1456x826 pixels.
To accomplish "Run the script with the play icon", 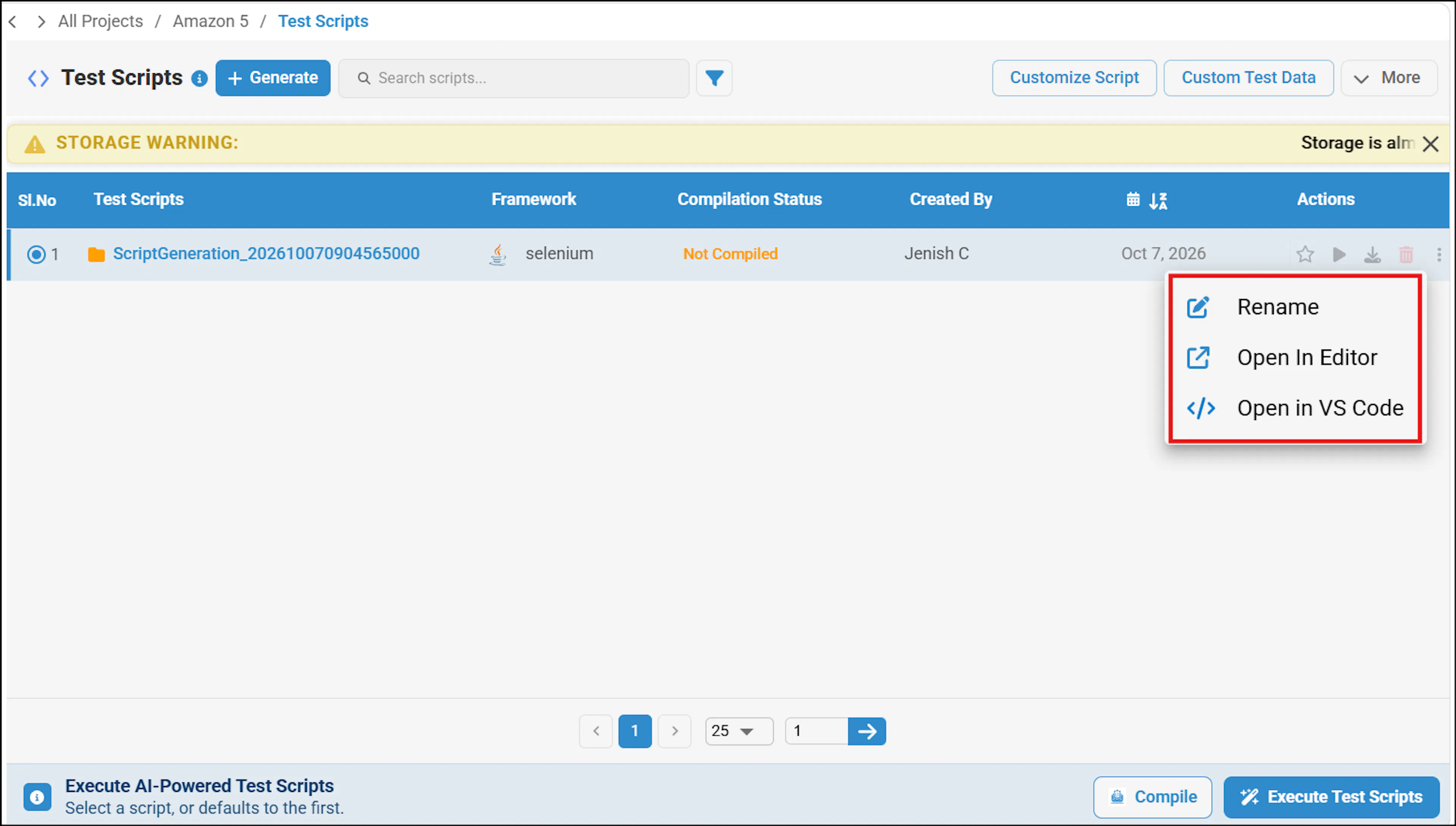I will coord(1338,254).
